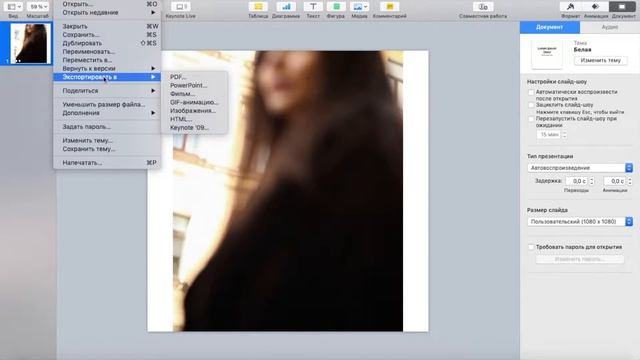This screenshot has width=640, height=360.
Task: Enable Автоматически воспроизвести после открытия checkbox
Action: click(x=531, y=92)
